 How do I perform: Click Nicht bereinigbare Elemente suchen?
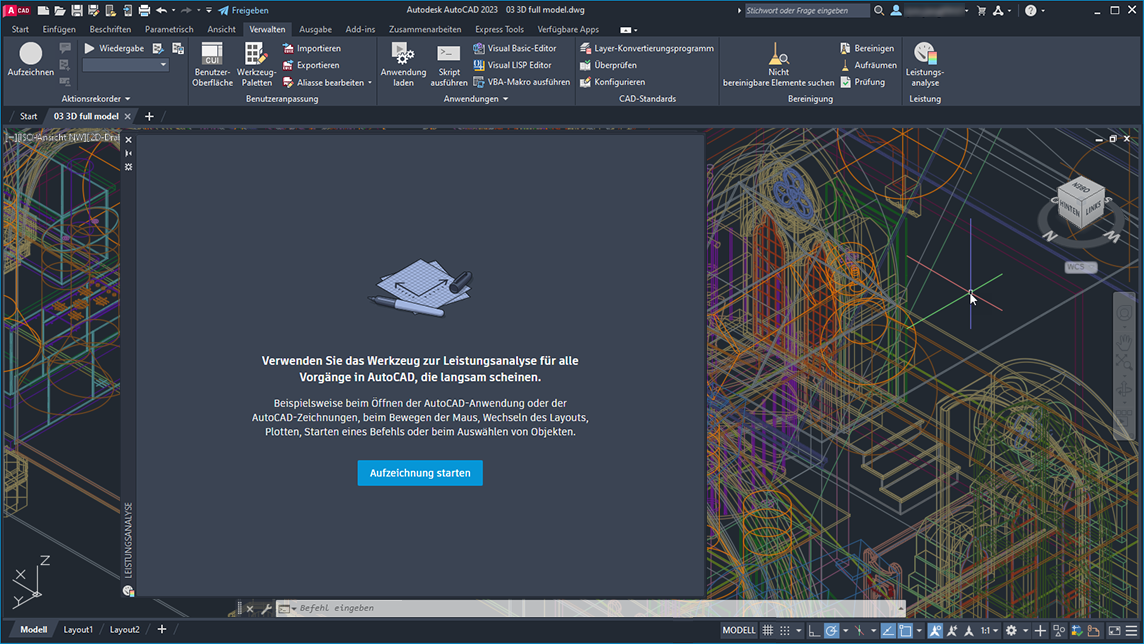click(778, 64)
